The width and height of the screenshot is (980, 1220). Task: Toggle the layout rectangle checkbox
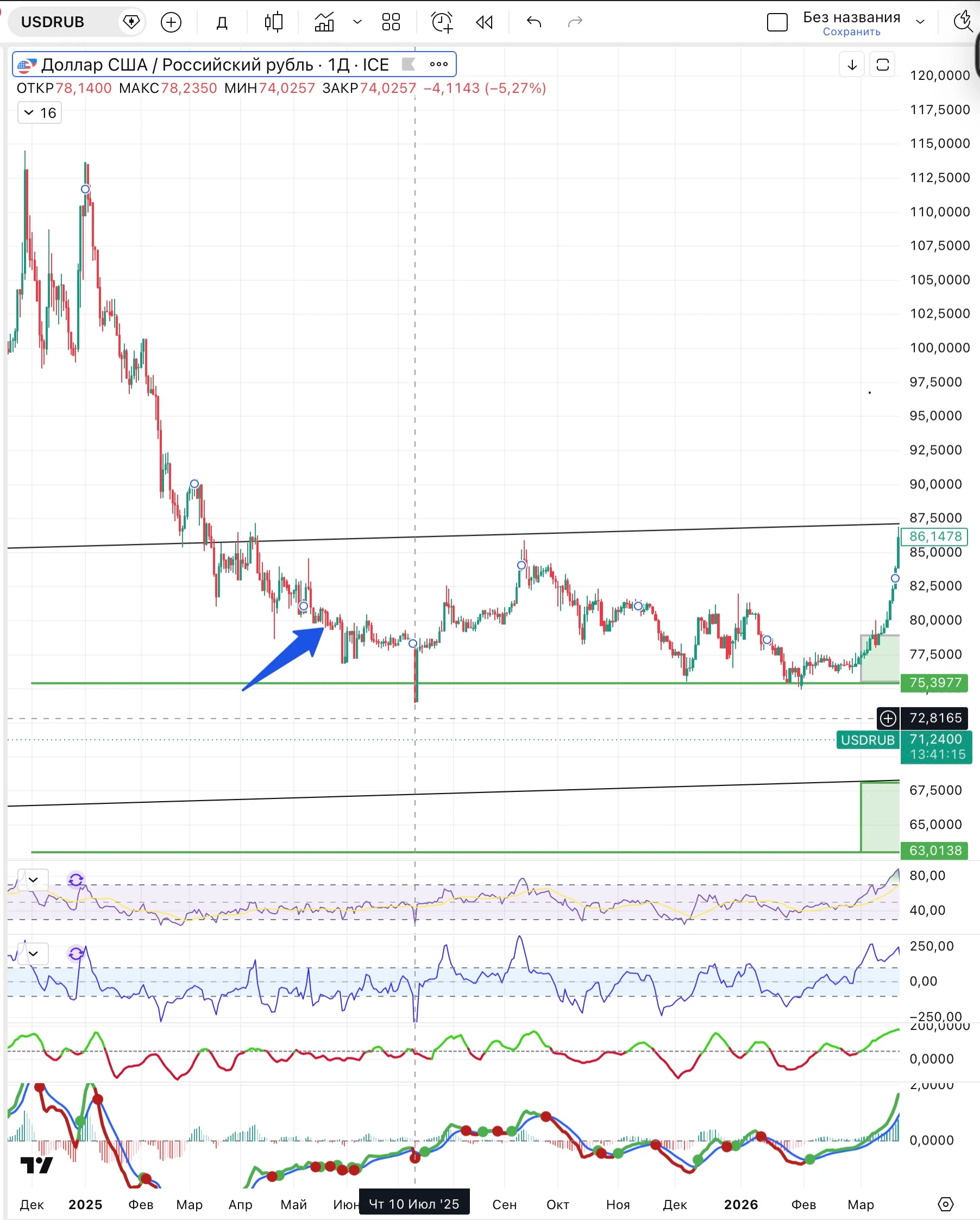777,23
